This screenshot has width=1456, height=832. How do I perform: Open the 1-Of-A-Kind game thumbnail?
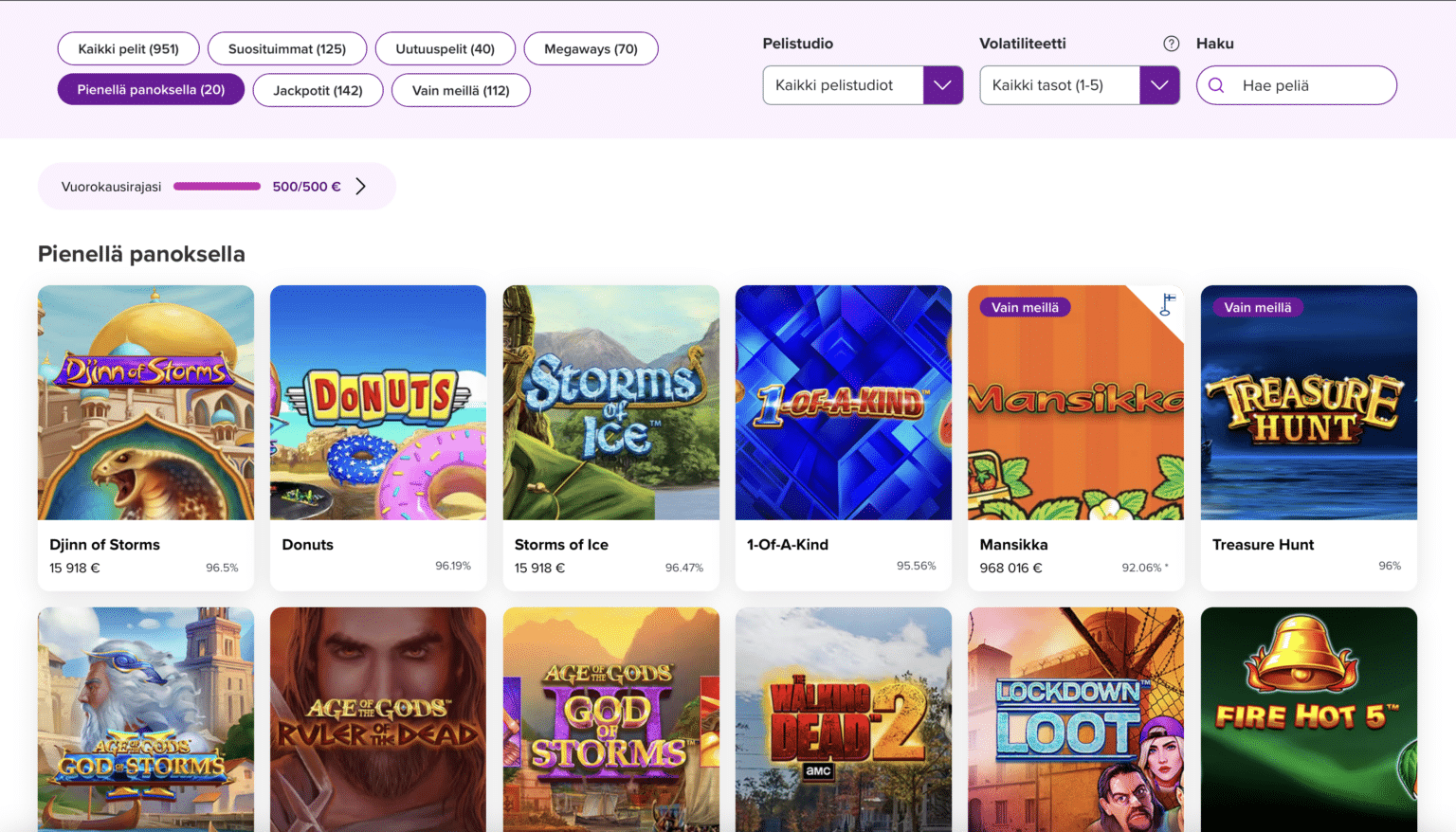(844, 403)
